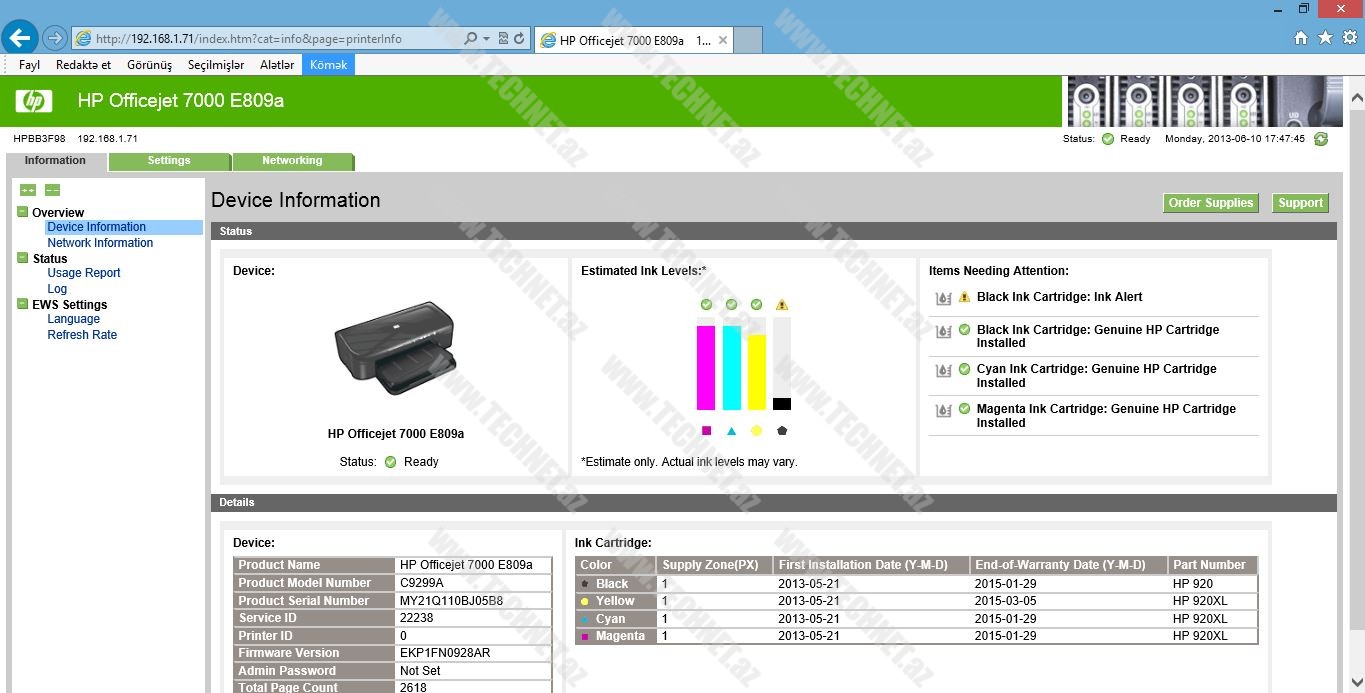1365x693 pixels.
Task: Click the browser Back arrow button
Action: coord(20,39)
